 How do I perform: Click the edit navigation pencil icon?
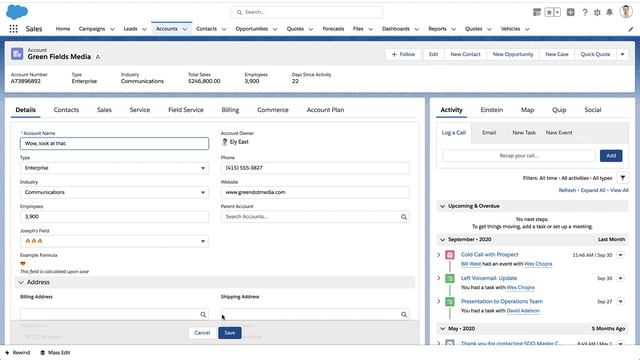pyautogui.click(x=631, y=29)
